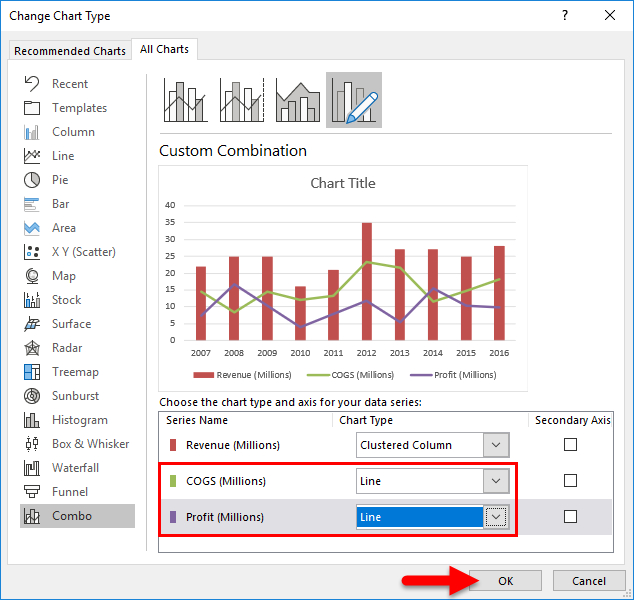This screenshot has width=634, height=600.
Task: Select Stacked Area - Clustered Column subtype
Action: pos(298,100)
